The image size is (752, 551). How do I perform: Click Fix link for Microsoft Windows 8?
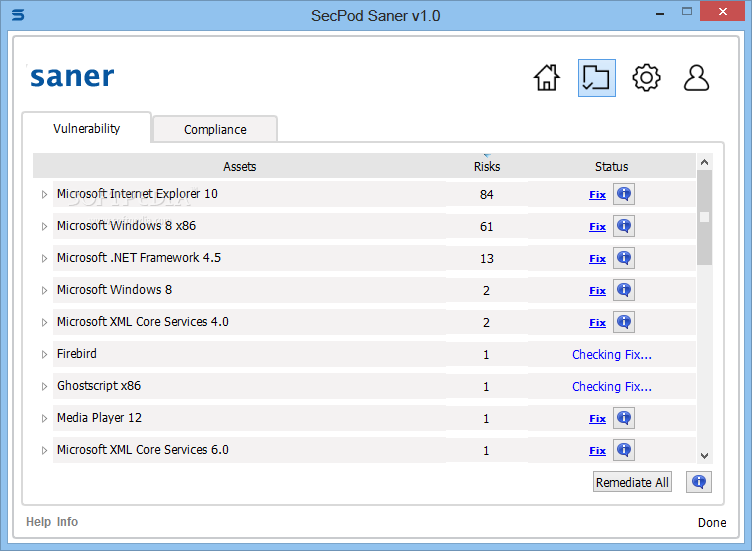click(x=597, y=291)
